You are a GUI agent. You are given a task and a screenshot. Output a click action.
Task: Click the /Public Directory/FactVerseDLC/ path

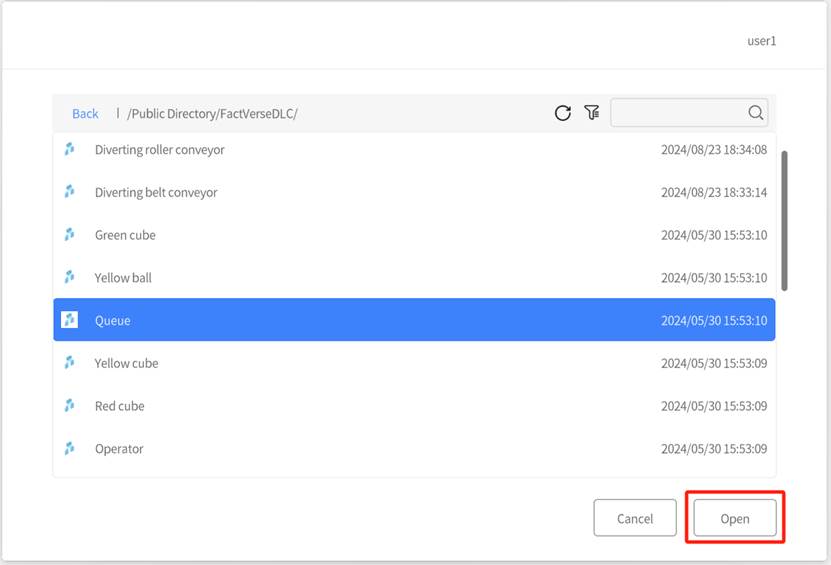pyautogui.click(x=212, y=114)
